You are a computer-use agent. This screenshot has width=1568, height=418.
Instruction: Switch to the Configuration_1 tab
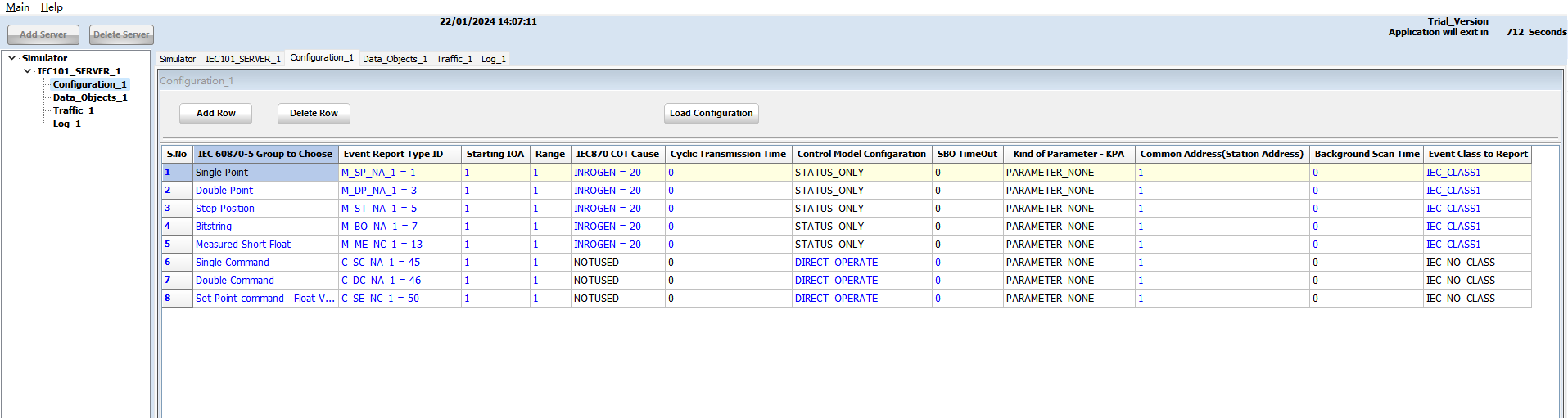[x=322, y=58]
